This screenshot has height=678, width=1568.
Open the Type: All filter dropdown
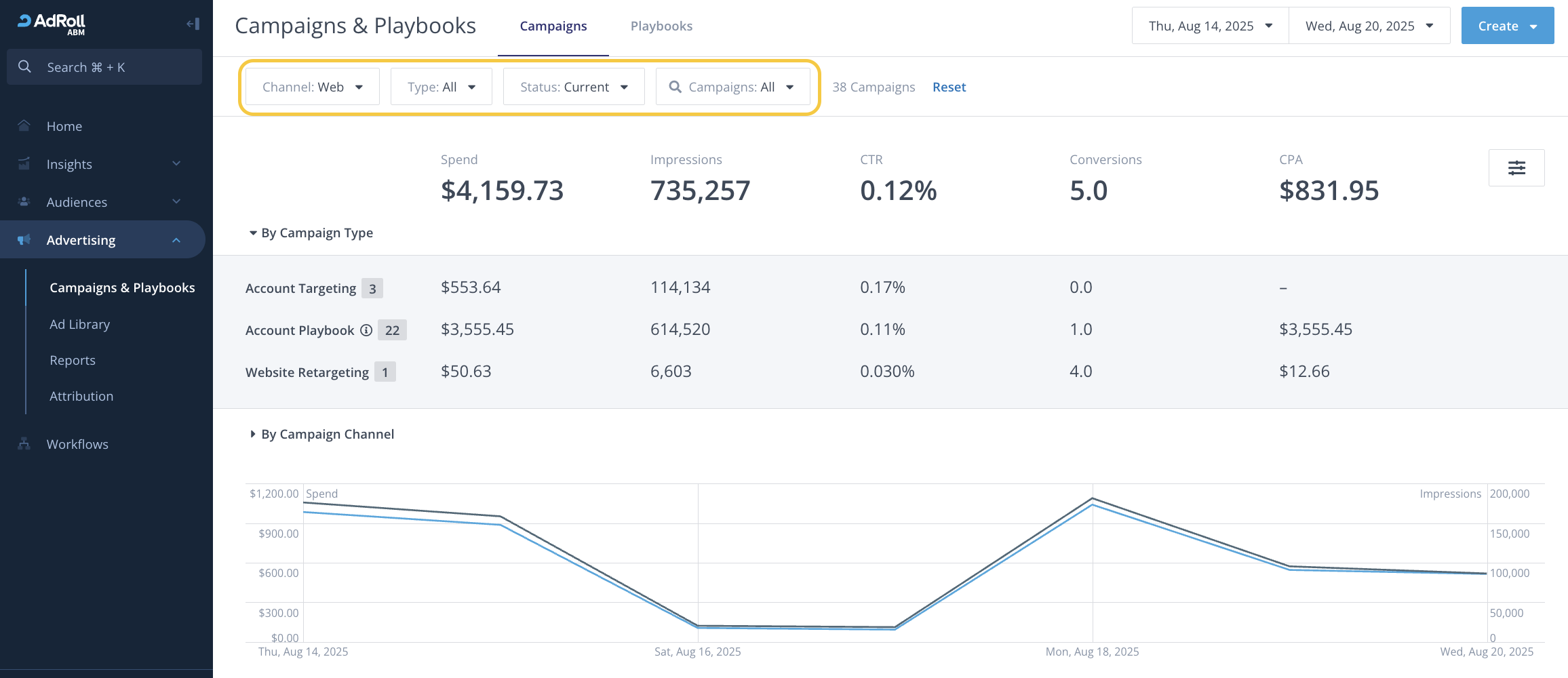coord(441,87)
